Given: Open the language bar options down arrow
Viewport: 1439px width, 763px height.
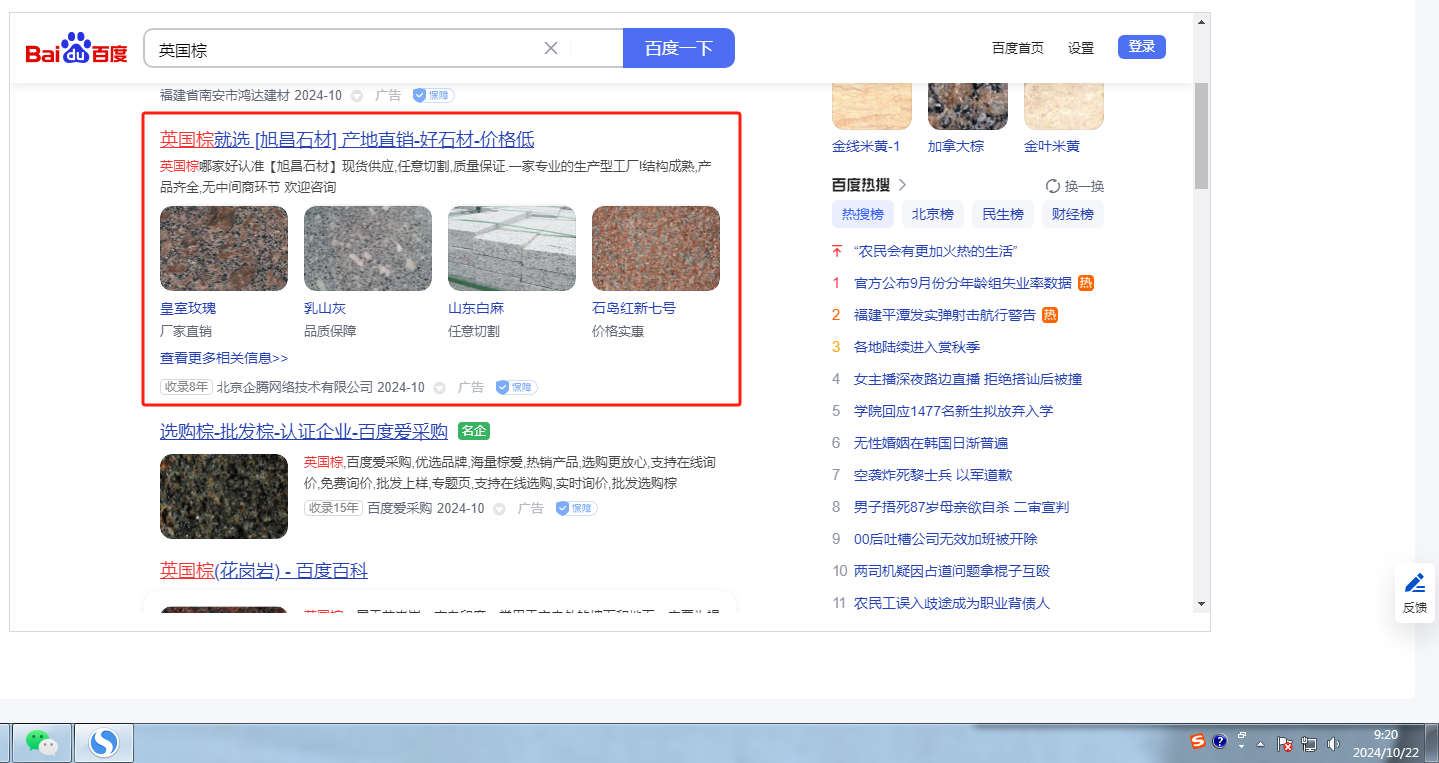Looking at the screenshot, I should tap(1242, 747).
